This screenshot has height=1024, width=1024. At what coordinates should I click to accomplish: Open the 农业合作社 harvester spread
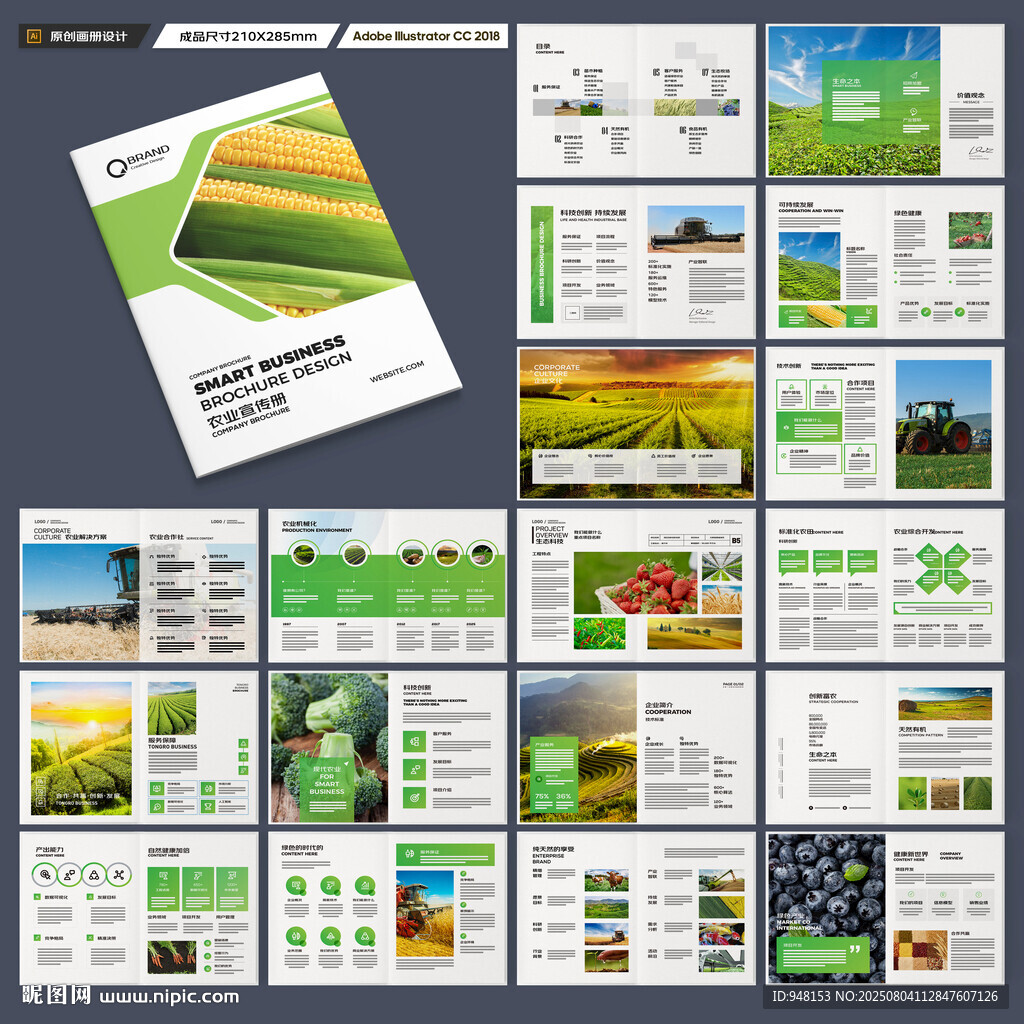click(x=139, y=585)
